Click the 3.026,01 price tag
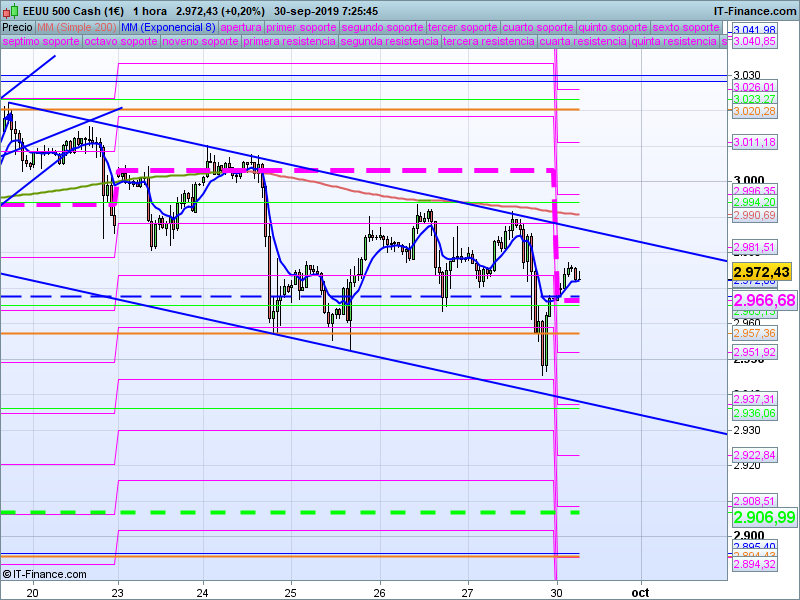The image size is (800, 600). point(755,87)
